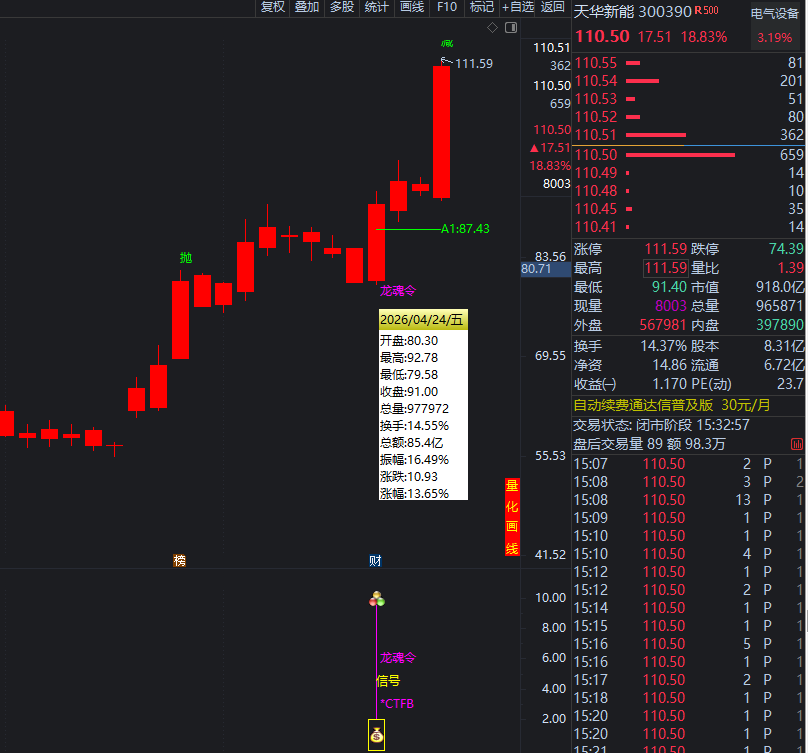Click the A1:87.43 green level line label

[465, 229]
